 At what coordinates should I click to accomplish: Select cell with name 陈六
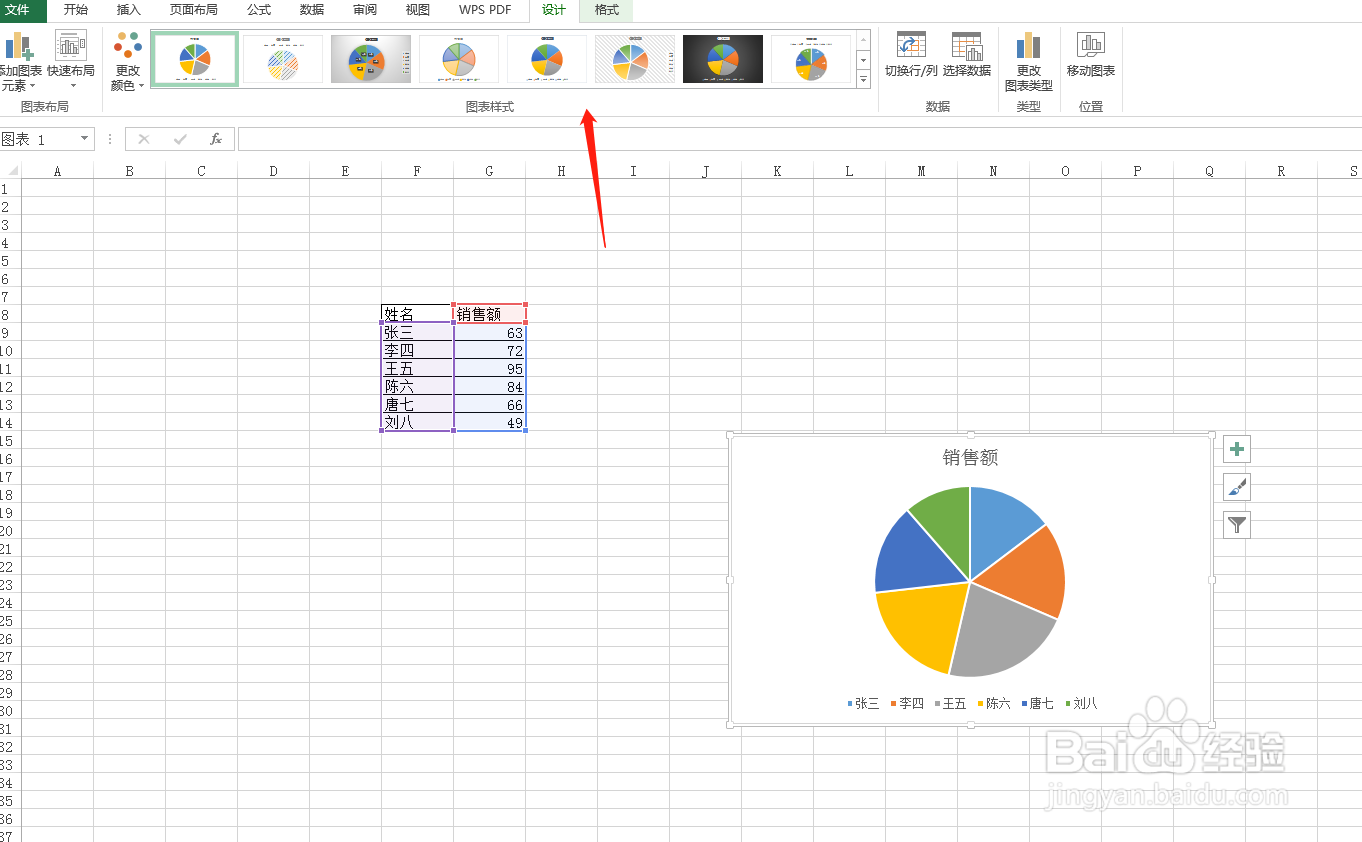417,386
